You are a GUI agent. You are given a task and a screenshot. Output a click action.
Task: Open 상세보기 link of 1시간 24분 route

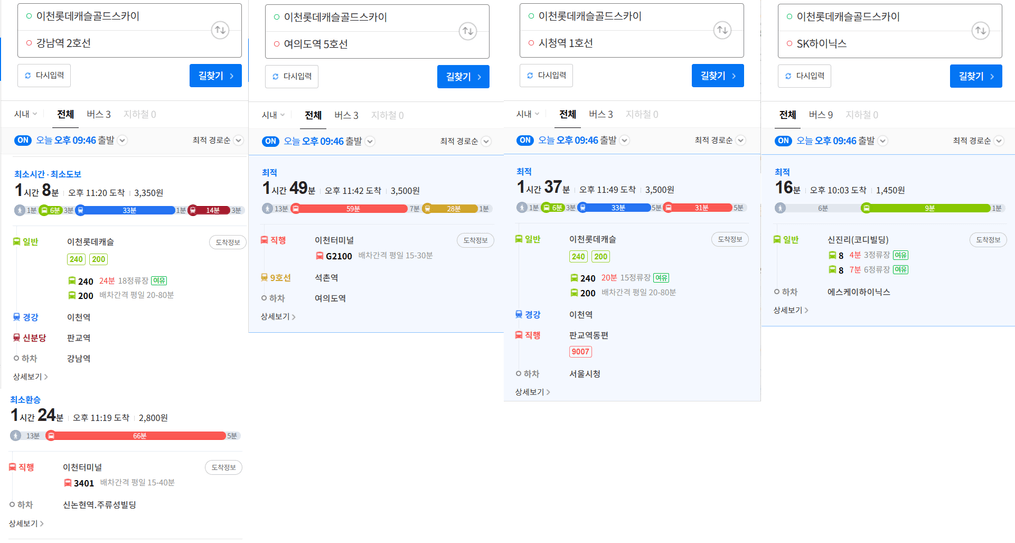pyautogui.click(x=25, y=523)
